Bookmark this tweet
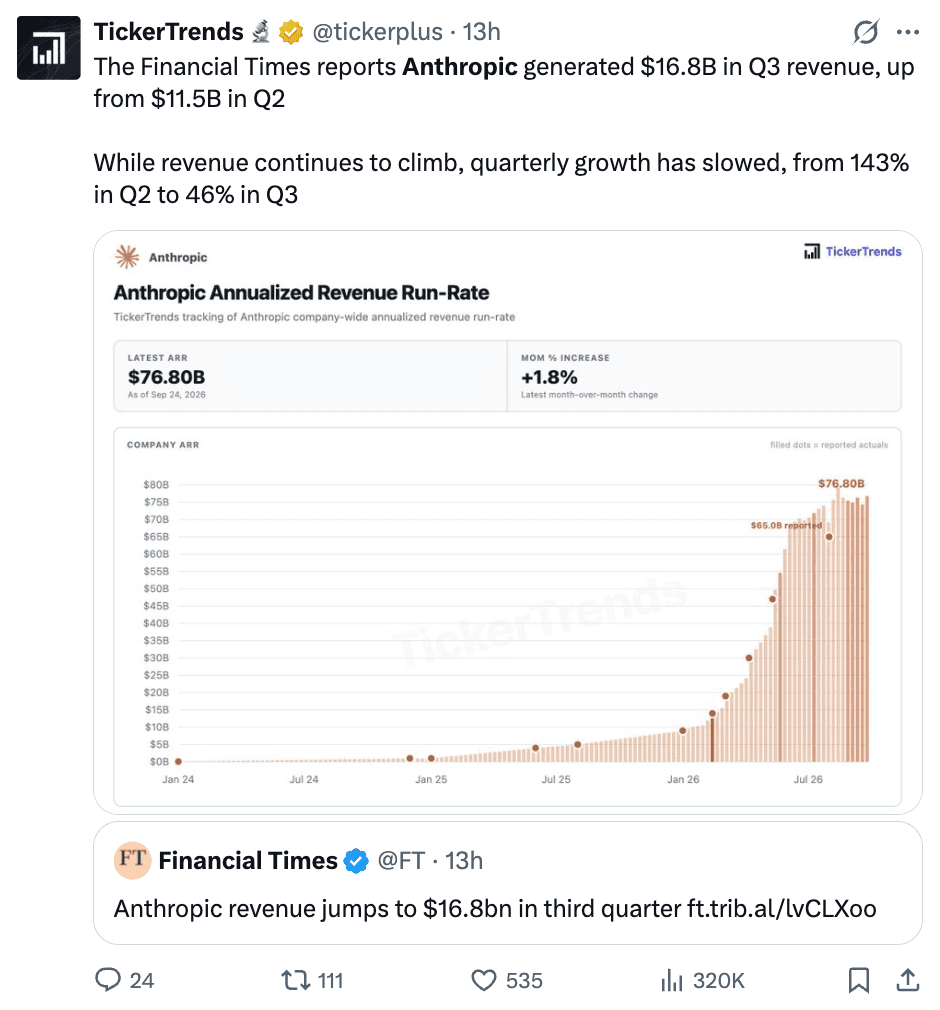940x1010 pixels. click(859, 980)
